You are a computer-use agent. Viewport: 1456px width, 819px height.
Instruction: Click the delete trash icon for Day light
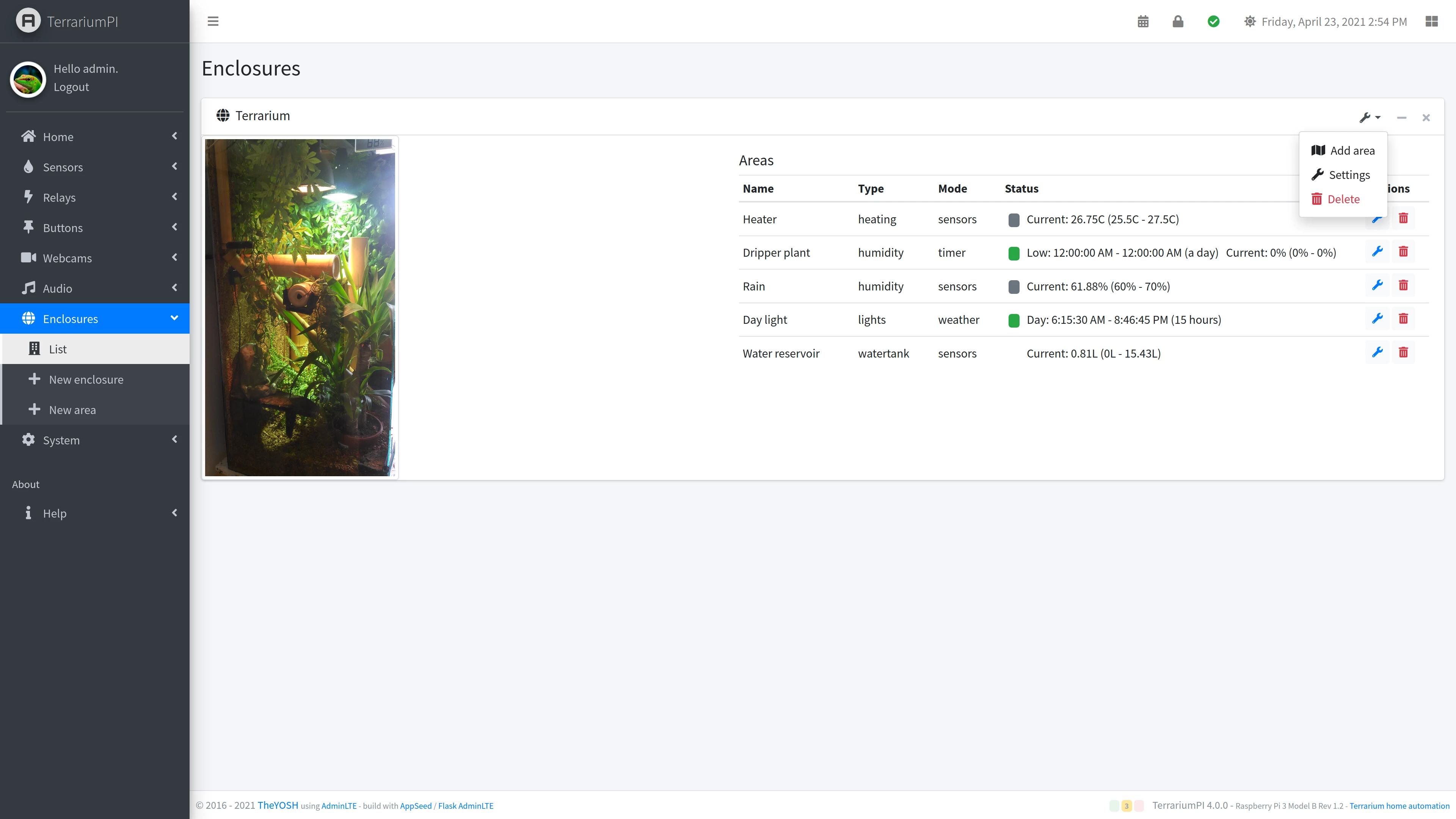click(1404, 318)
